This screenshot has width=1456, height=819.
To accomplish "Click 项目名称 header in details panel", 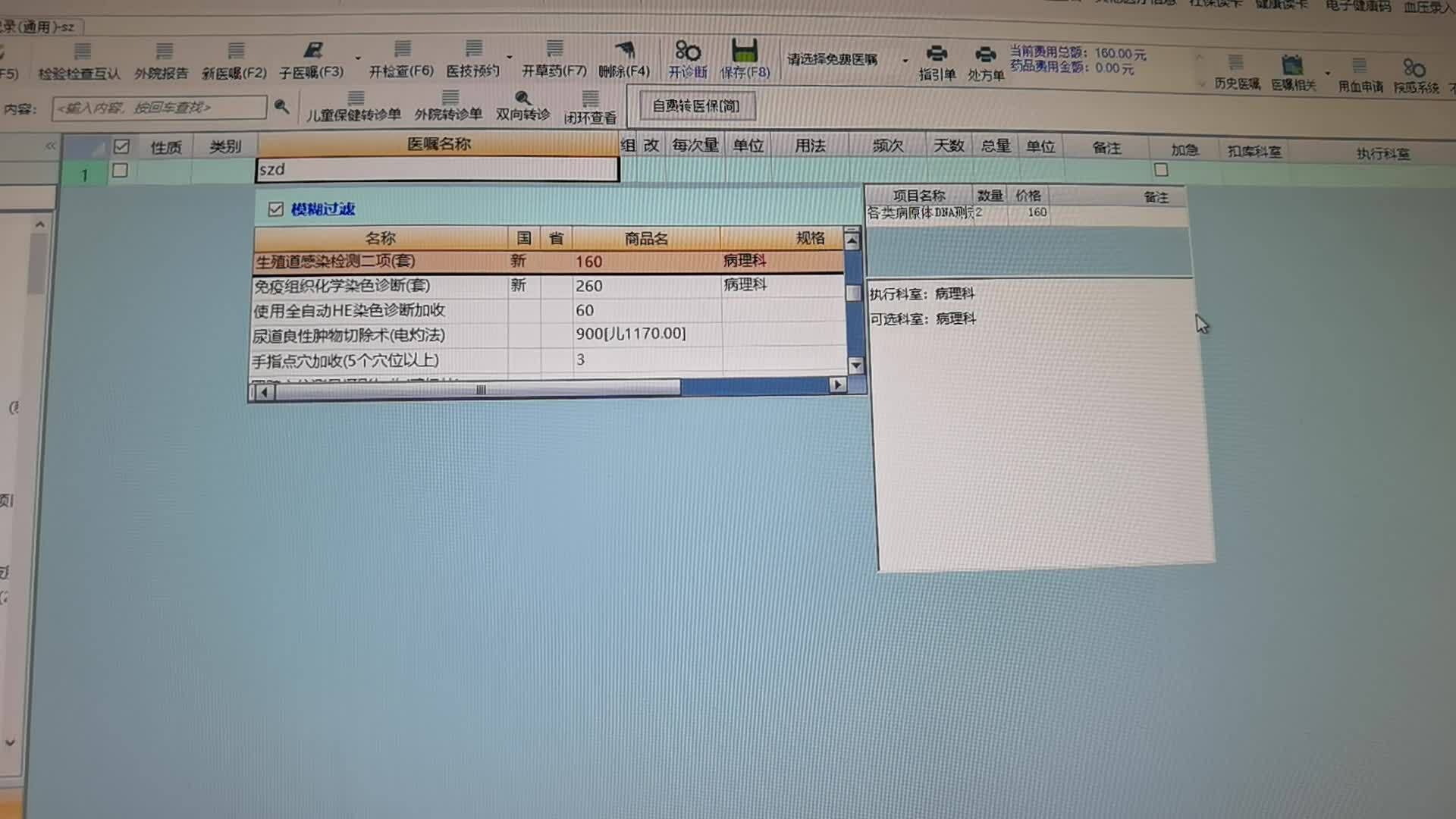I will tap(919, 196).
